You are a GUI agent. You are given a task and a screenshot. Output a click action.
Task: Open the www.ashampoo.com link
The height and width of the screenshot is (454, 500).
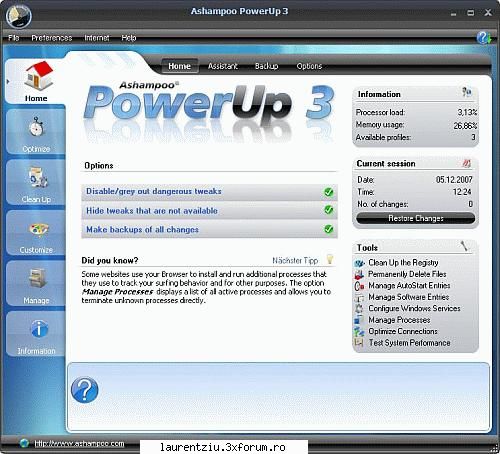[x=79, y=444]
